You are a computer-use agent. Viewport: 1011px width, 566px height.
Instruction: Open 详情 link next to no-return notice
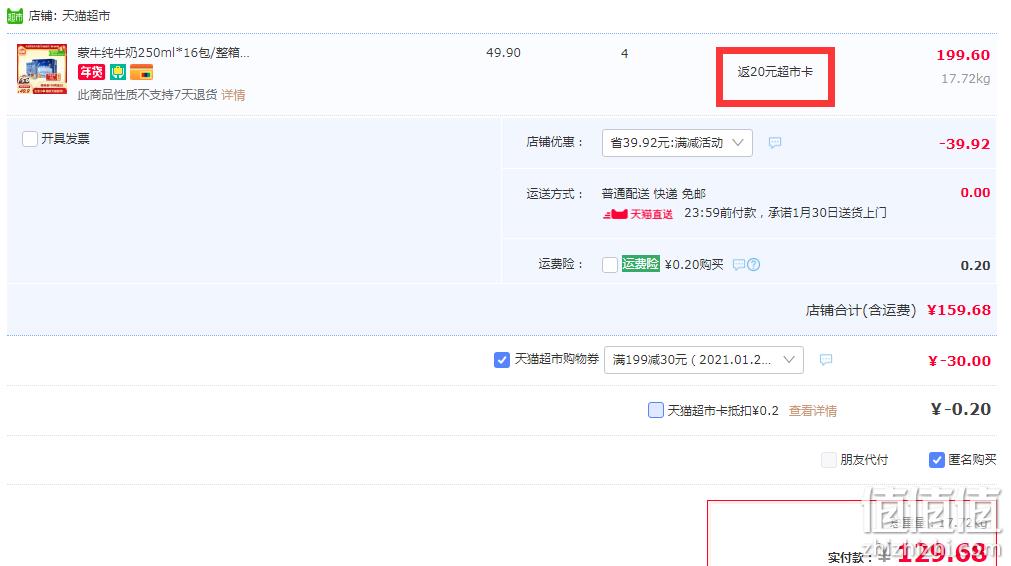click(x=233, y=95)
